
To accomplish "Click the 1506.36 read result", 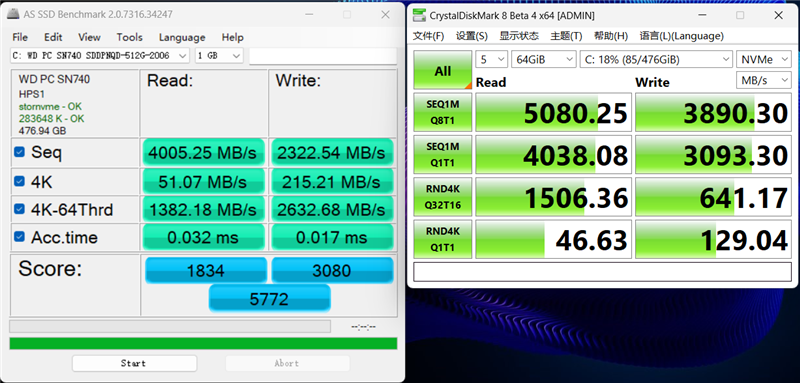I will tap(554, 197).
